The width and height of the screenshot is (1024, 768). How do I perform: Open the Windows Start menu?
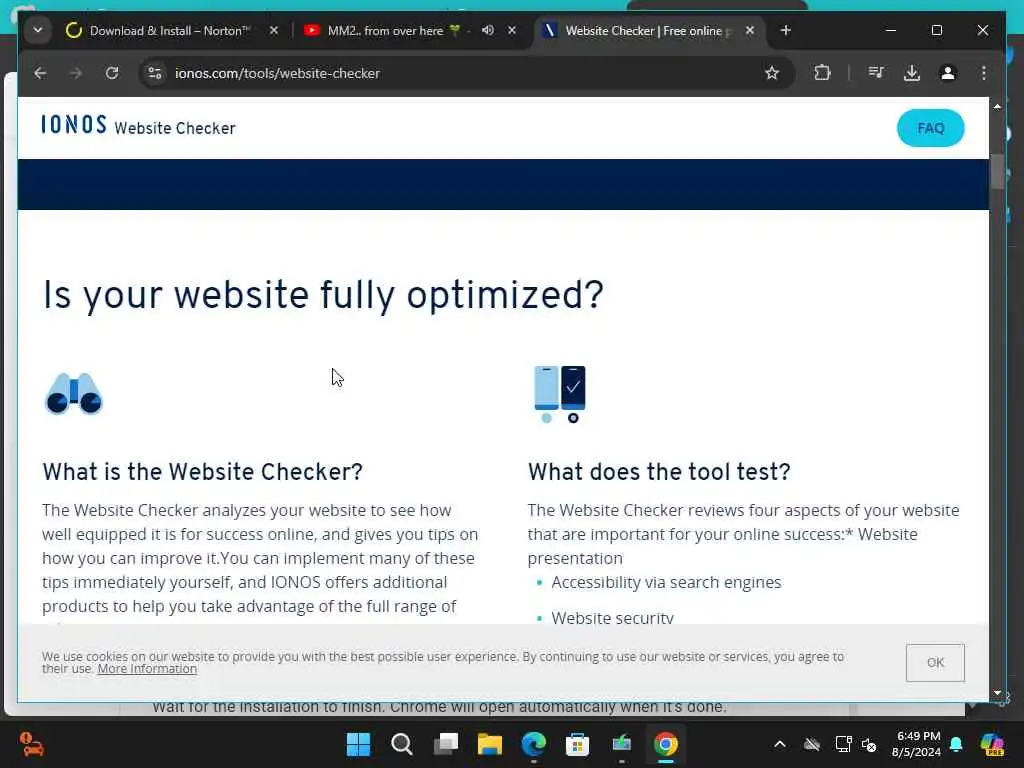pos(358,744)
